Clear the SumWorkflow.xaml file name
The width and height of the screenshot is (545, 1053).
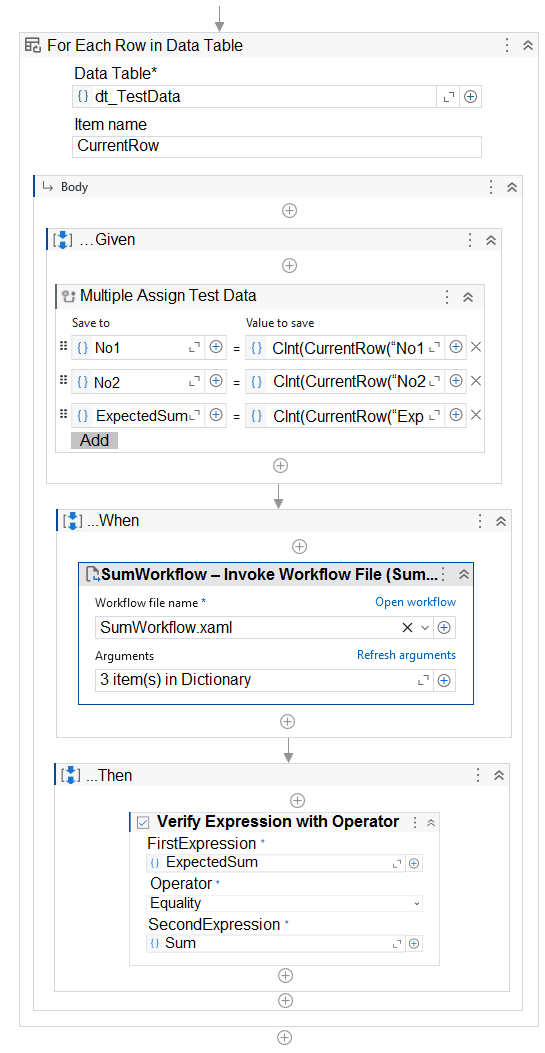(x=407, y=628)
